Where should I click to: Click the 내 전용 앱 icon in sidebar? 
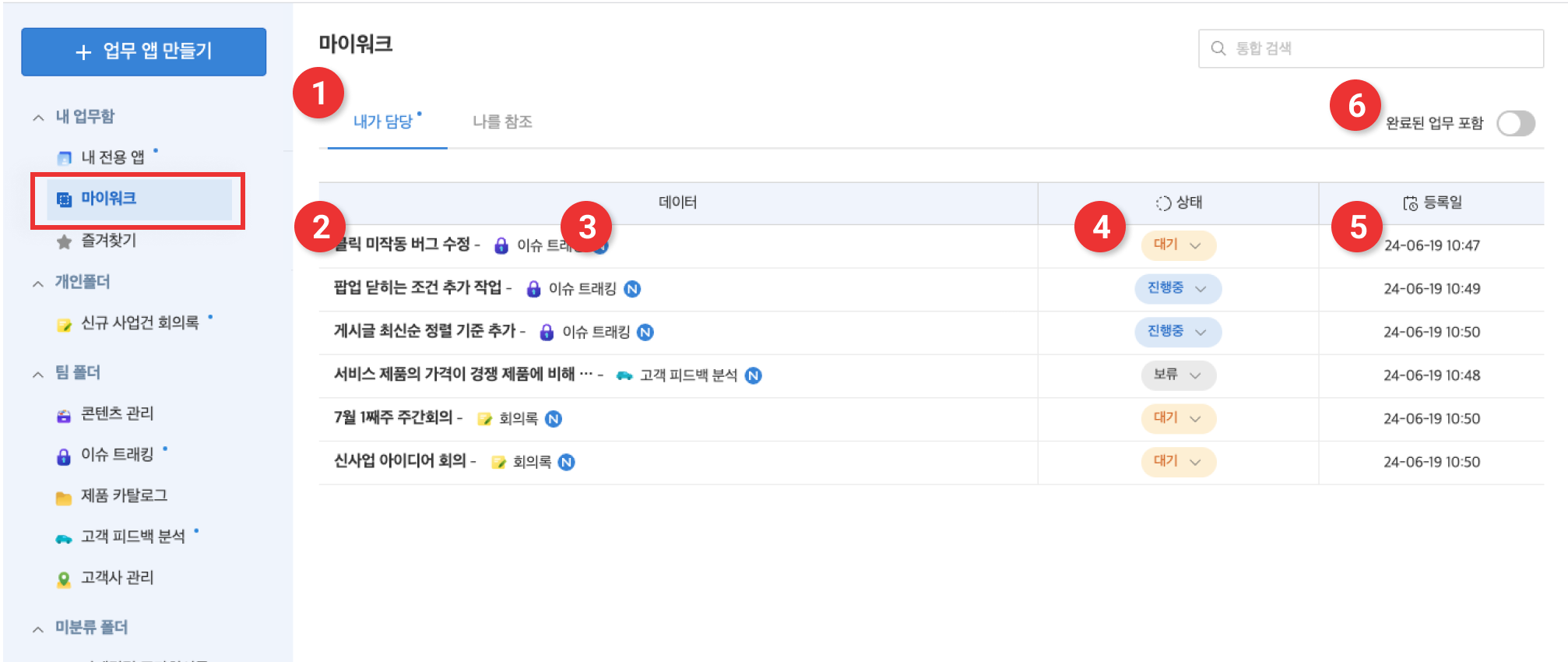(x=64, y=158)
